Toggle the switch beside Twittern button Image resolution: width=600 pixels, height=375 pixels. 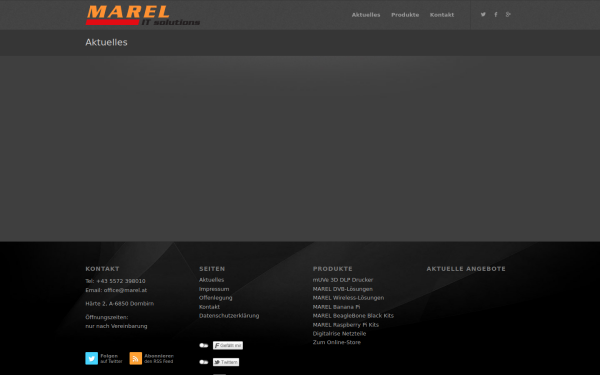pyautogui.click(x=204, y=362)
